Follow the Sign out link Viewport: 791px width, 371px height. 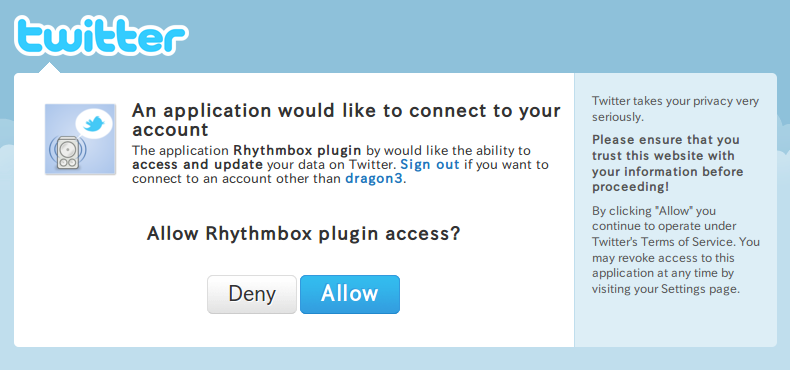click(430, 165)
